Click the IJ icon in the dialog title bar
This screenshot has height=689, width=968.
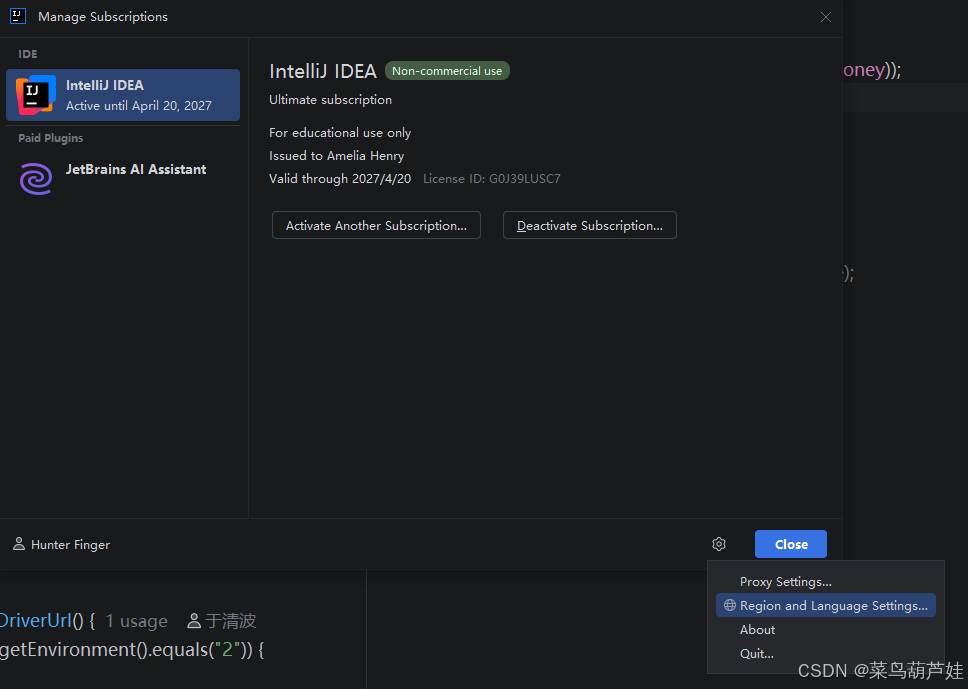coord(18,17)
